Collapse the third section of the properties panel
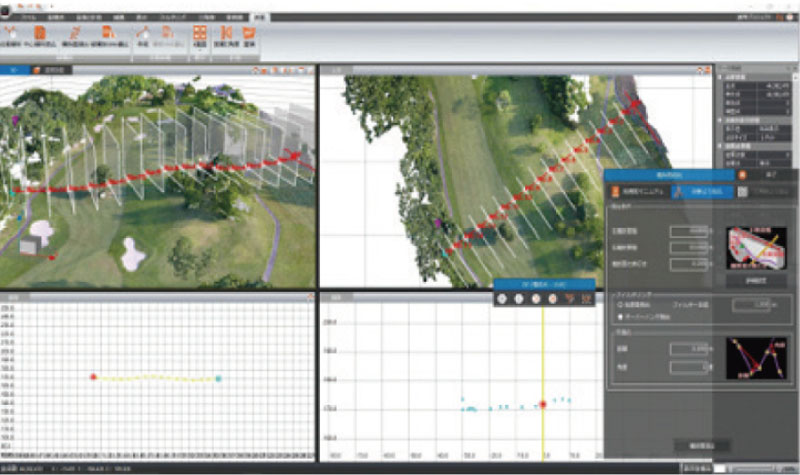 click(720, 145)
